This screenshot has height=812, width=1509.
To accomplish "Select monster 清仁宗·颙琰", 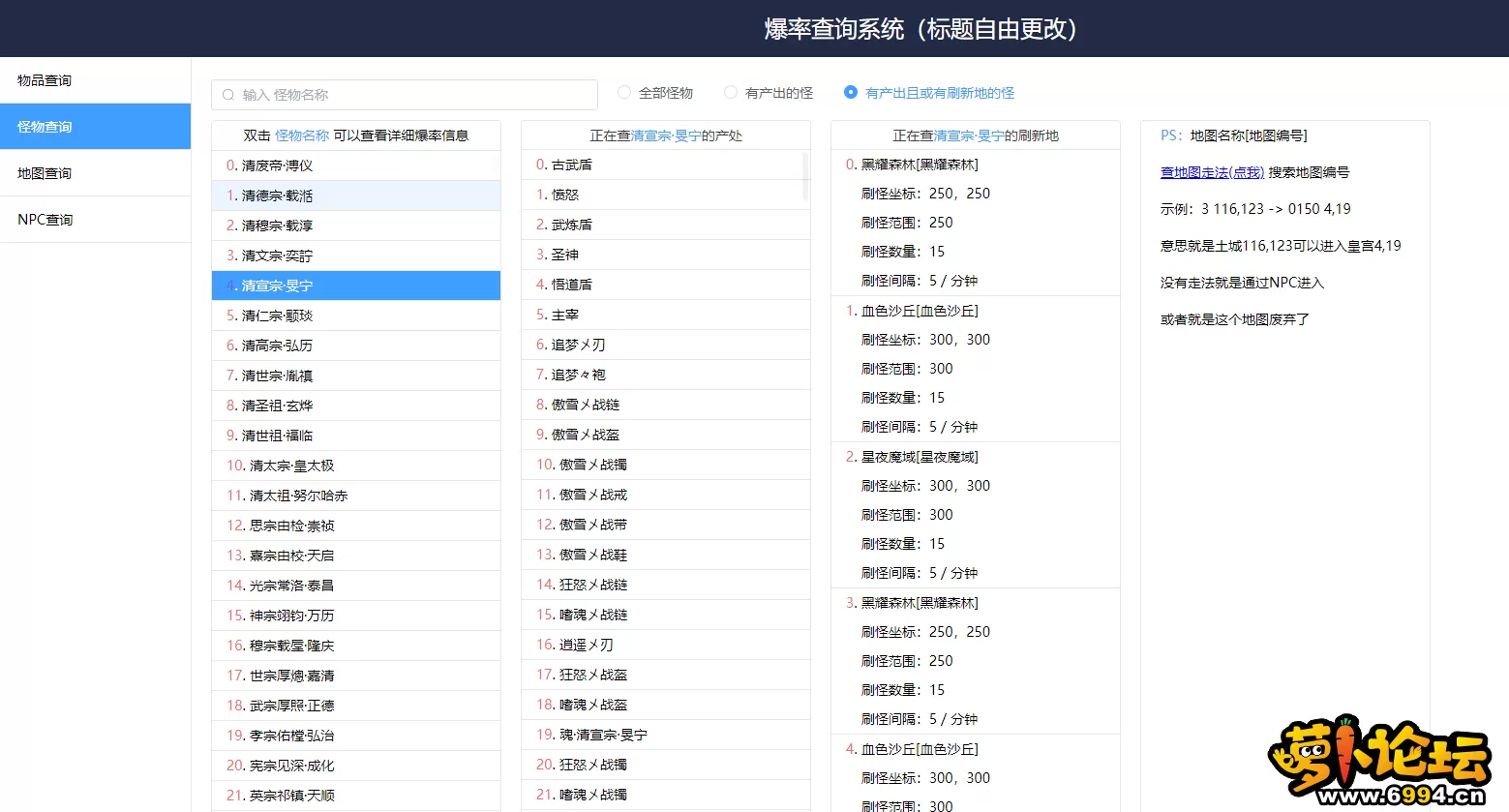I will pyautogui.click(x=356, y=316).
